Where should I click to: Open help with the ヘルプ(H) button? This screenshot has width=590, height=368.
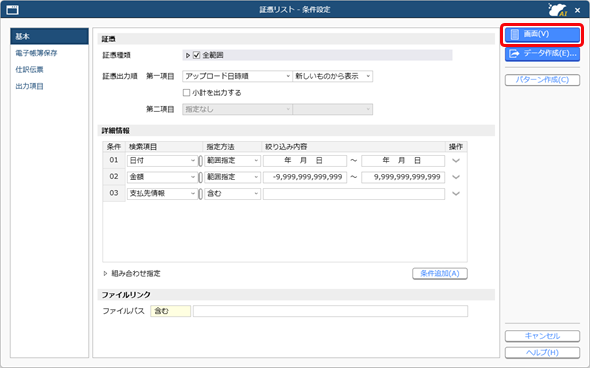click(x=542, y=353)
